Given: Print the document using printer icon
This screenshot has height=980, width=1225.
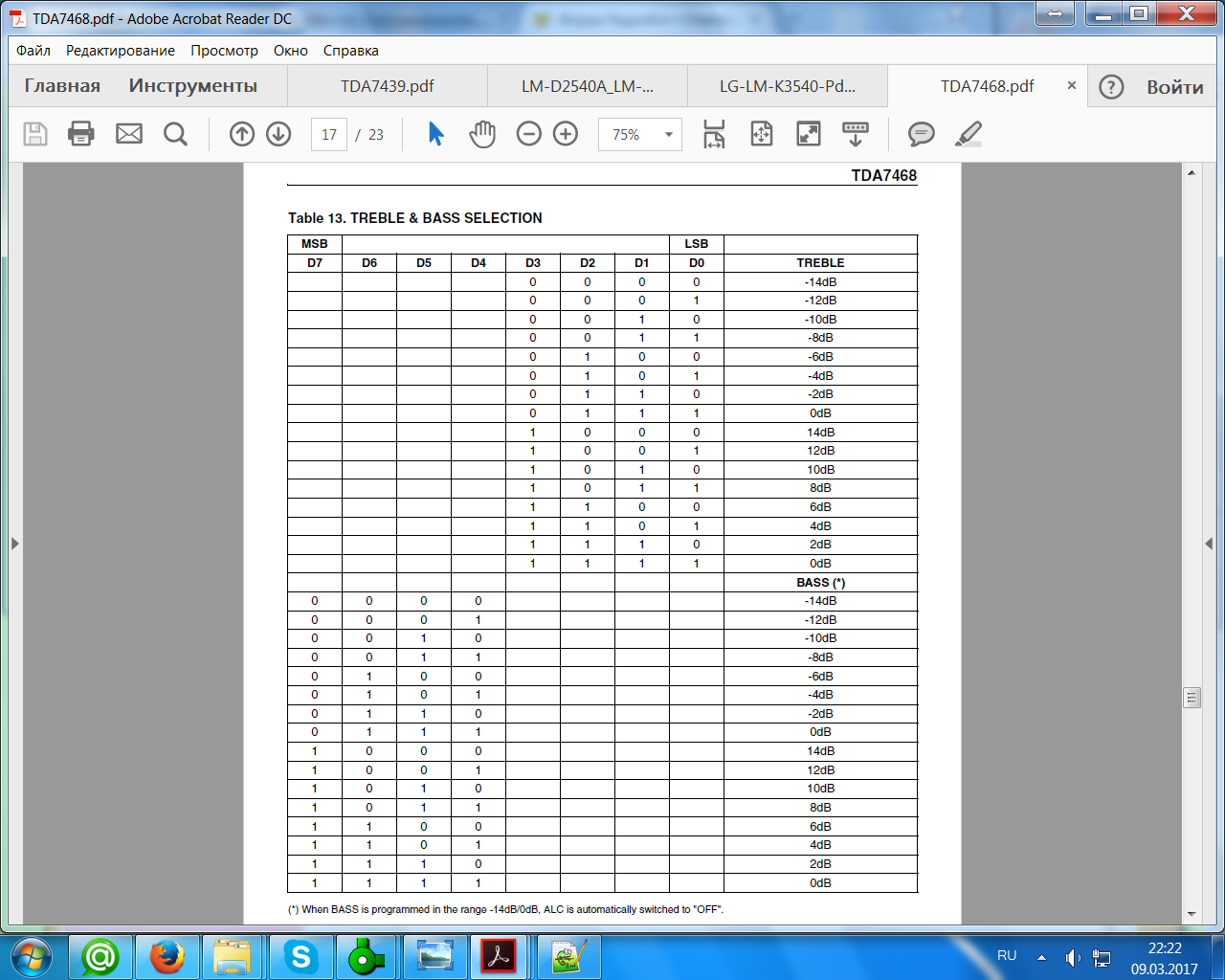Looking at the screenshot, I should tap(81, 134).
